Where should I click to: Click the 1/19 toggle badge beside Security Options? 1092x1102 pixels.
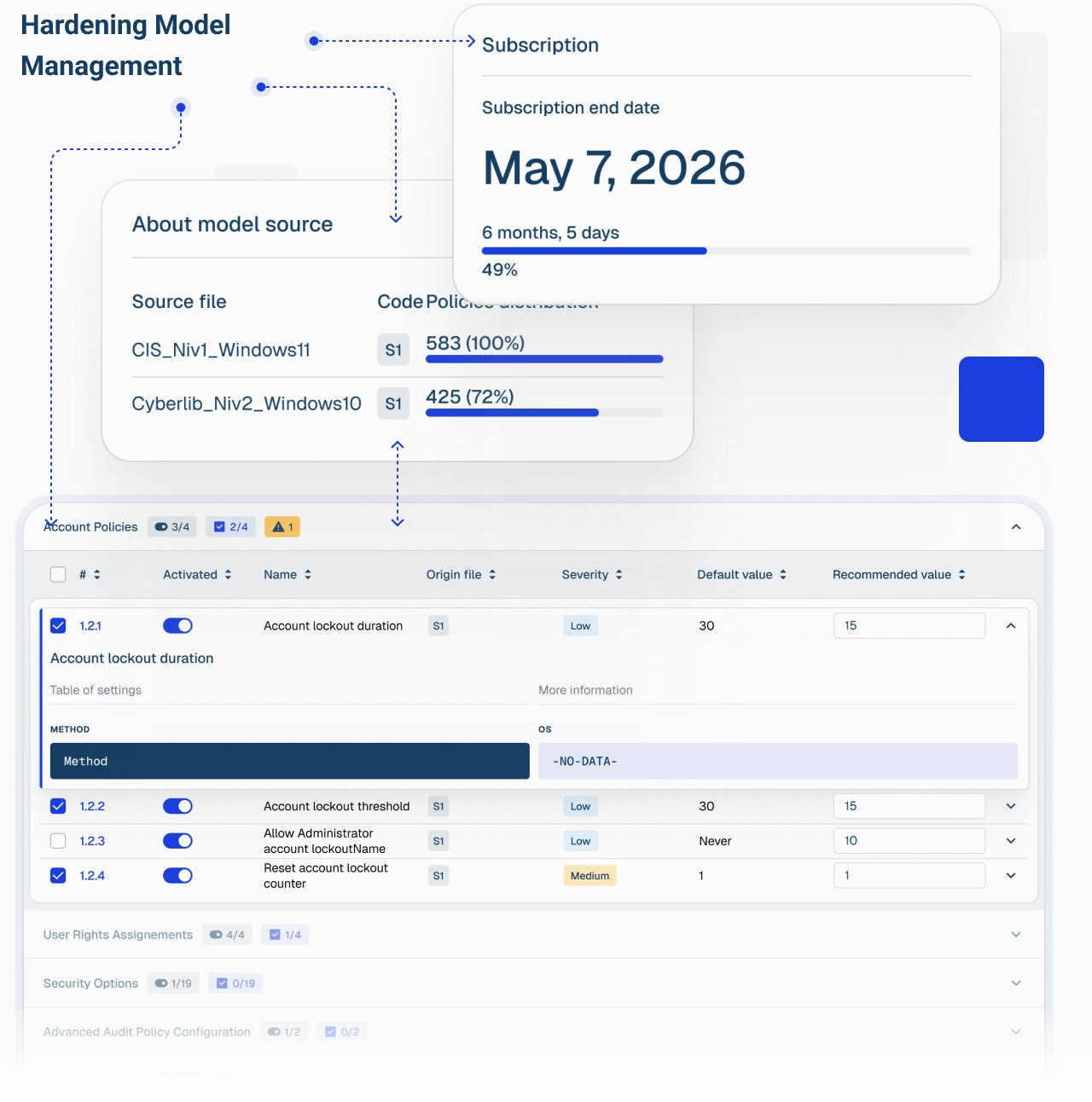click(173, 983)
